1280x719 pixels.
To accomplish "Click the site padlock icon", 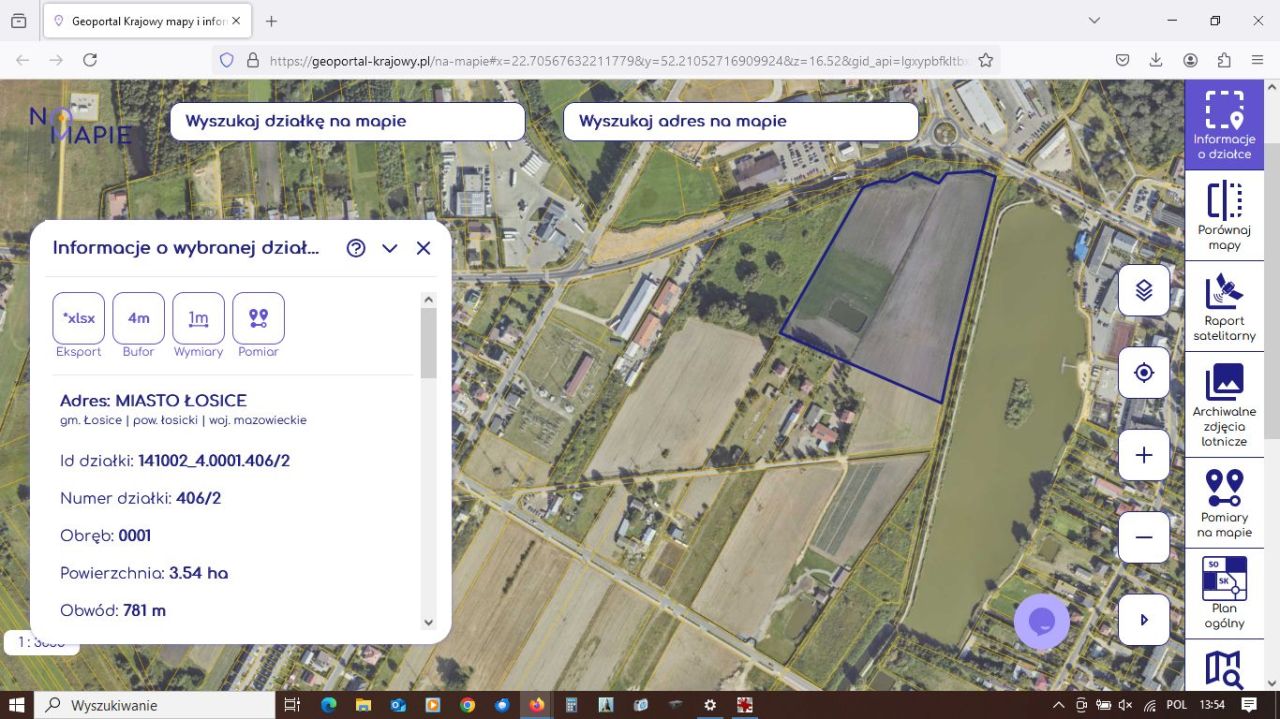I will click(x=252, y=60).
